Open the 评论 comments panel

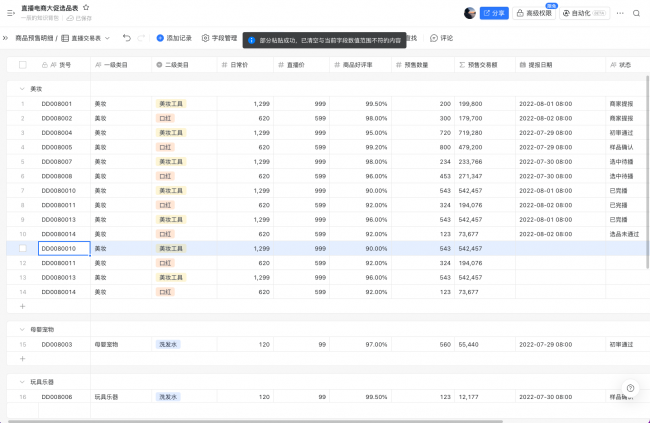[x=440, y=38]
